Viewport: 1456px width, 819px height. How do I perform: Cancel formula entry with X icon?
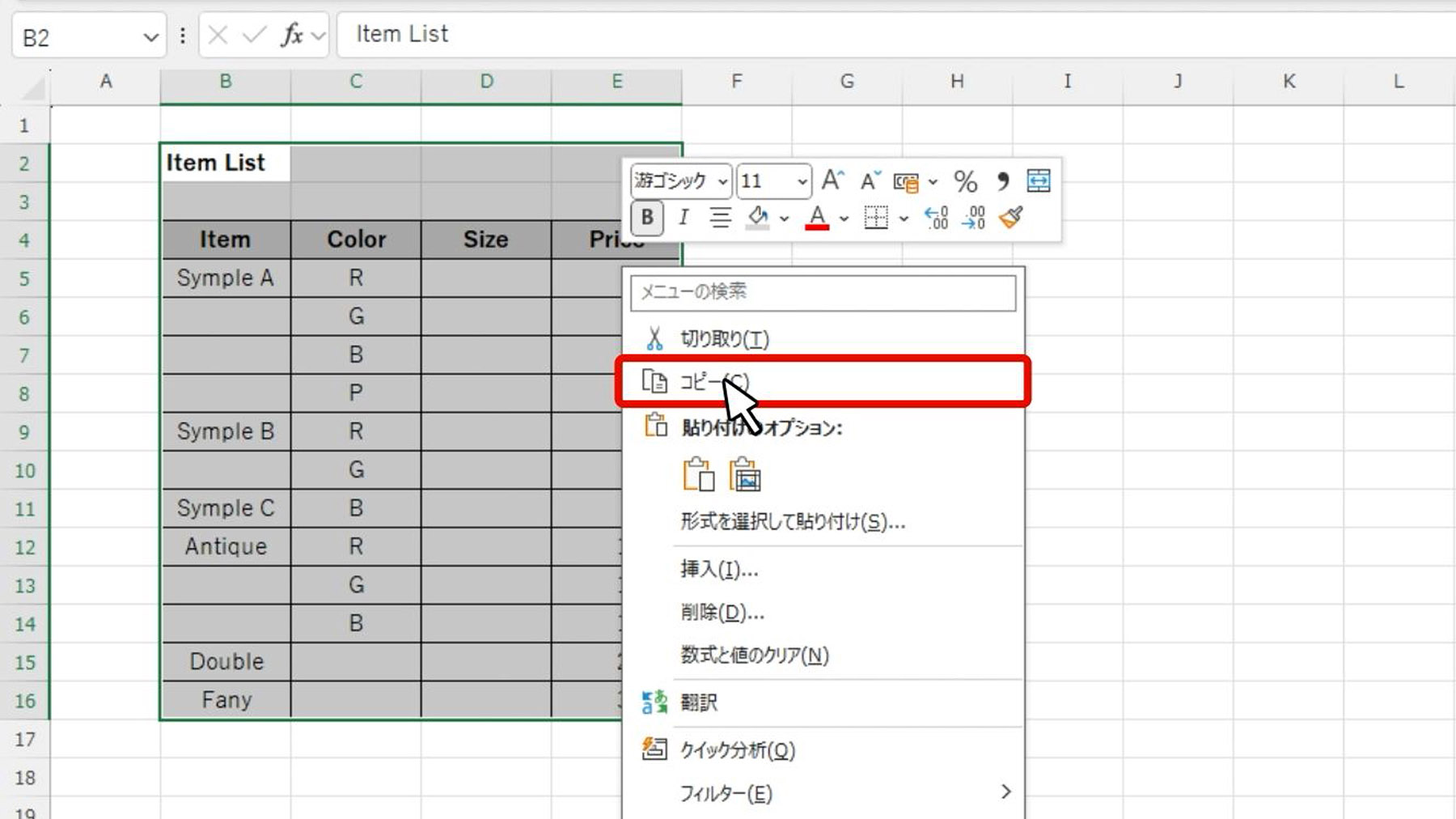pyautogui.click(x=218, y=35)
